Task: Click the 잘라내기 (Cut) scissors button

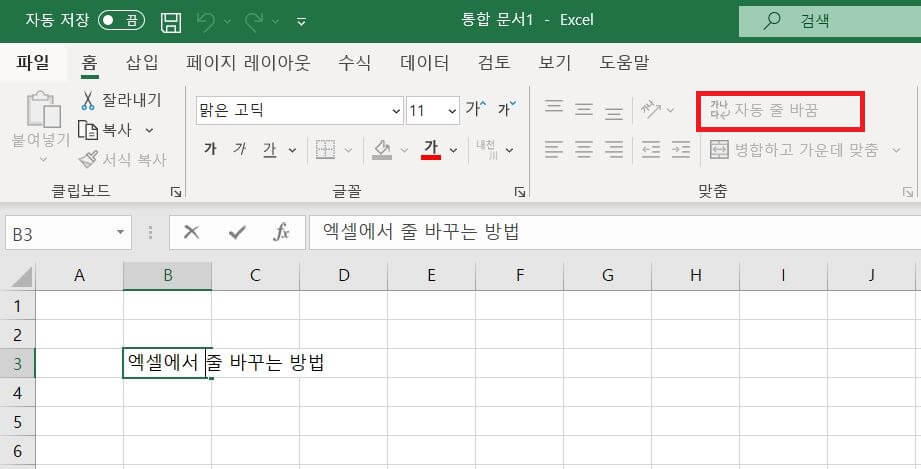Action: pos(120,100)
